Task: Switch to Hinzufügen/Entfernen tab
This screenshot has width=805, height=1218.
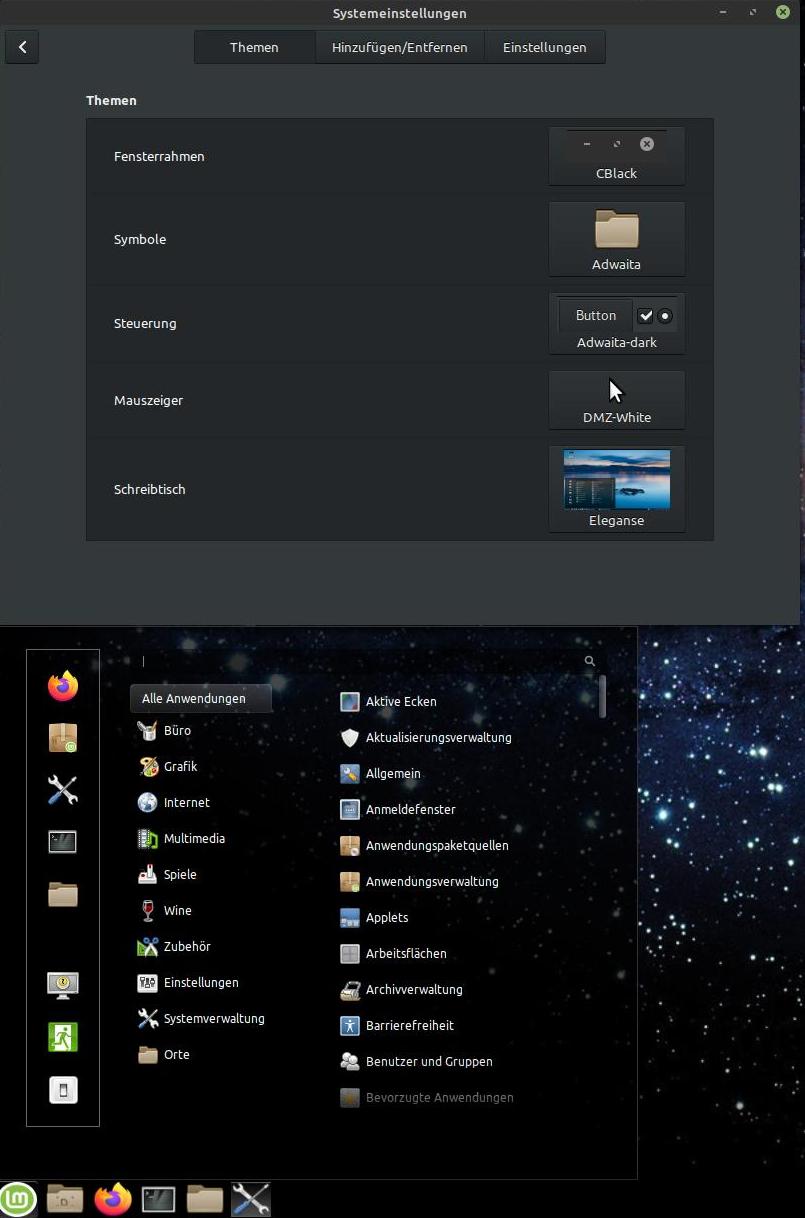Action: (x=400, y=47)
